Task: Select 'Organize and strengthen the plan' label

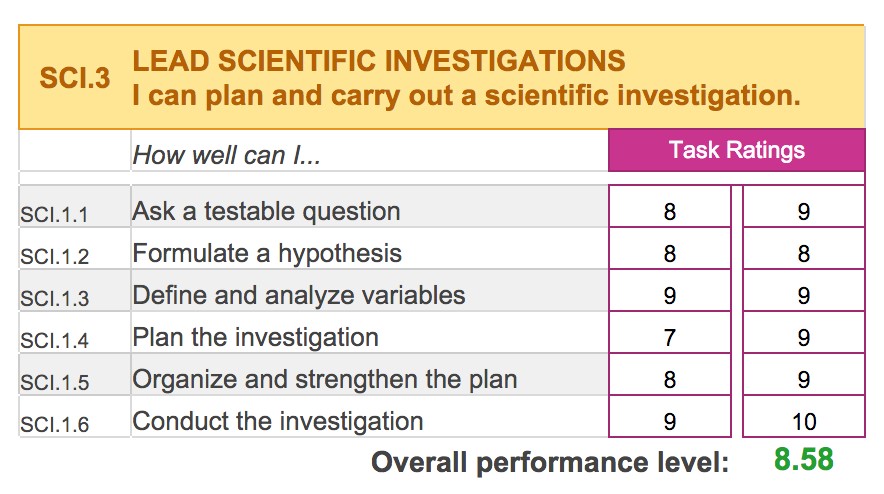Action: 325,379
